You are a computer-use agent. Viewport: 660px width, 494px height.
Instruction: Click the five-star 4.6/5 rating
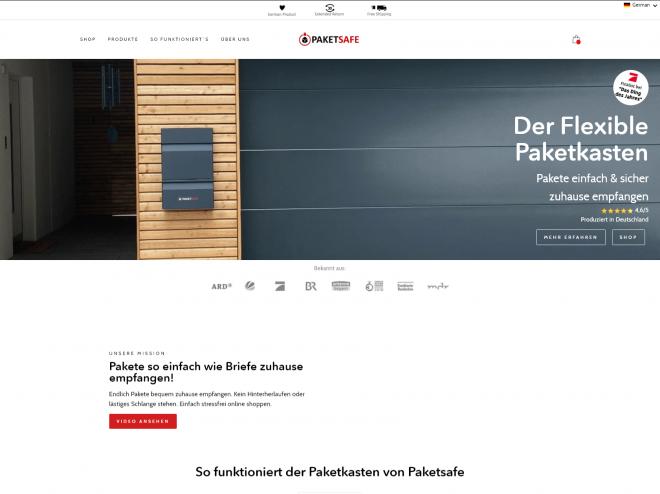625,210
